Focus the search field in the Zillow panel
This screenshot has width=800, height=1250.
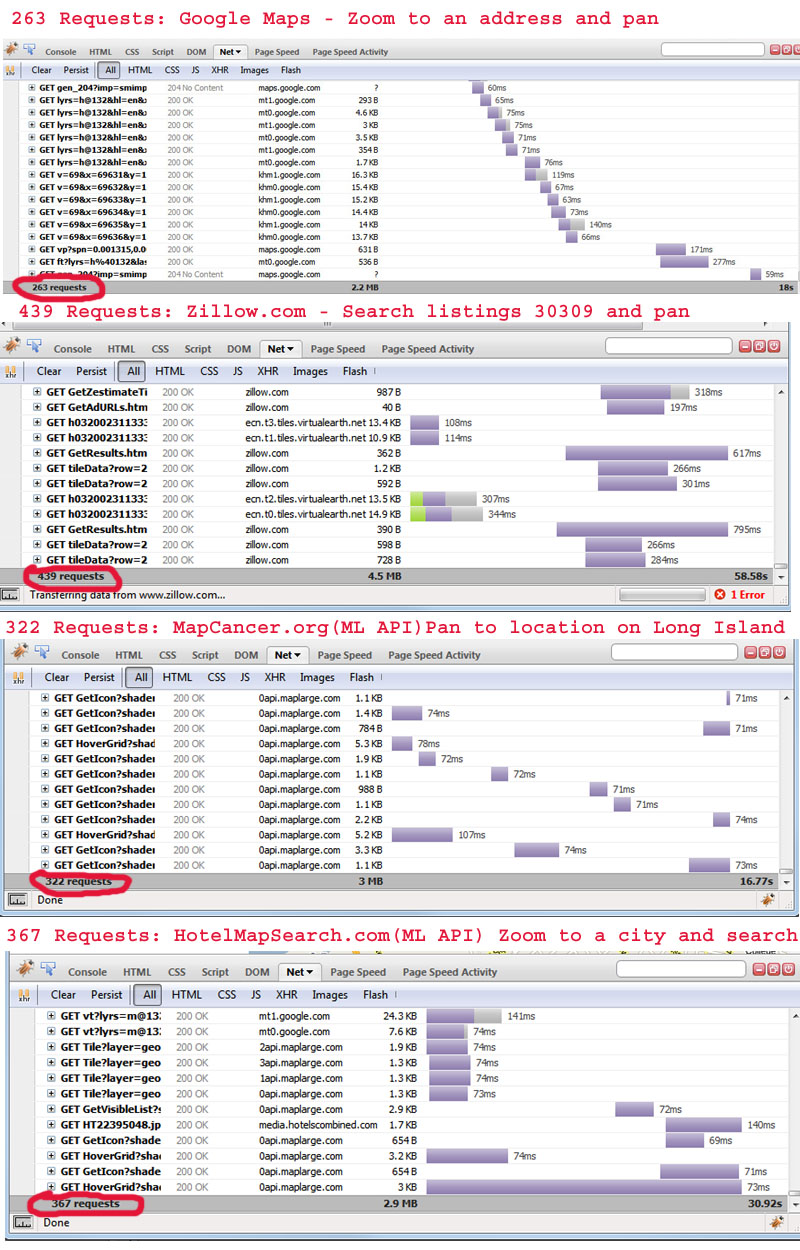tap(669, 346)
